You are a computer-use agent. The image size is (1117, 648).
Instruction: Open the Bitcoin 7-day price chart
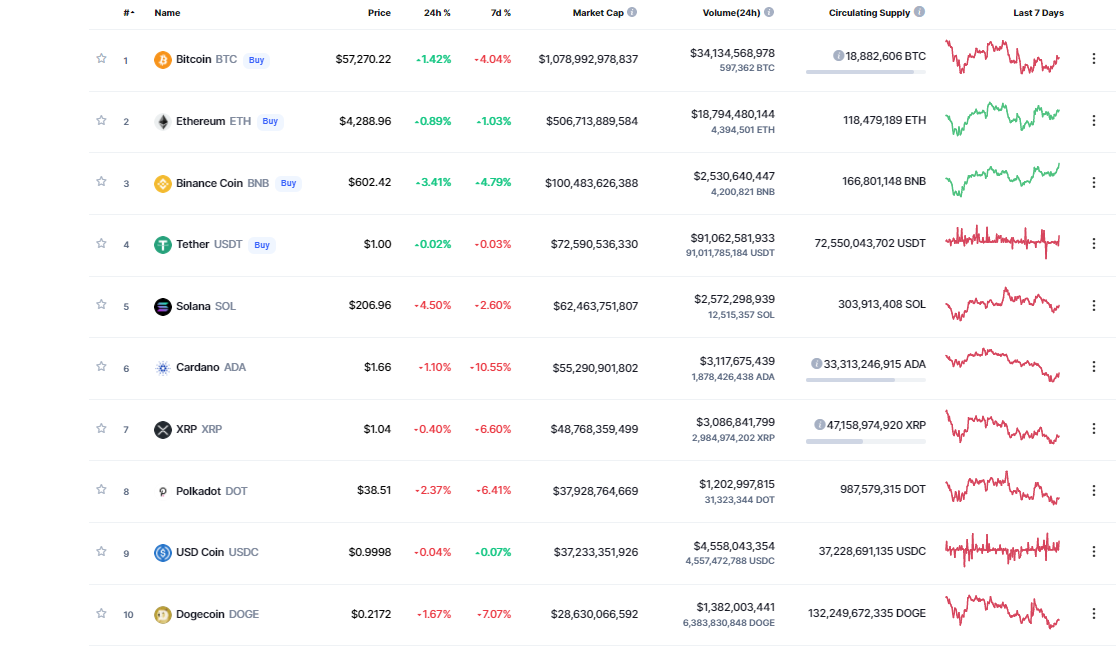[1002, 57]
